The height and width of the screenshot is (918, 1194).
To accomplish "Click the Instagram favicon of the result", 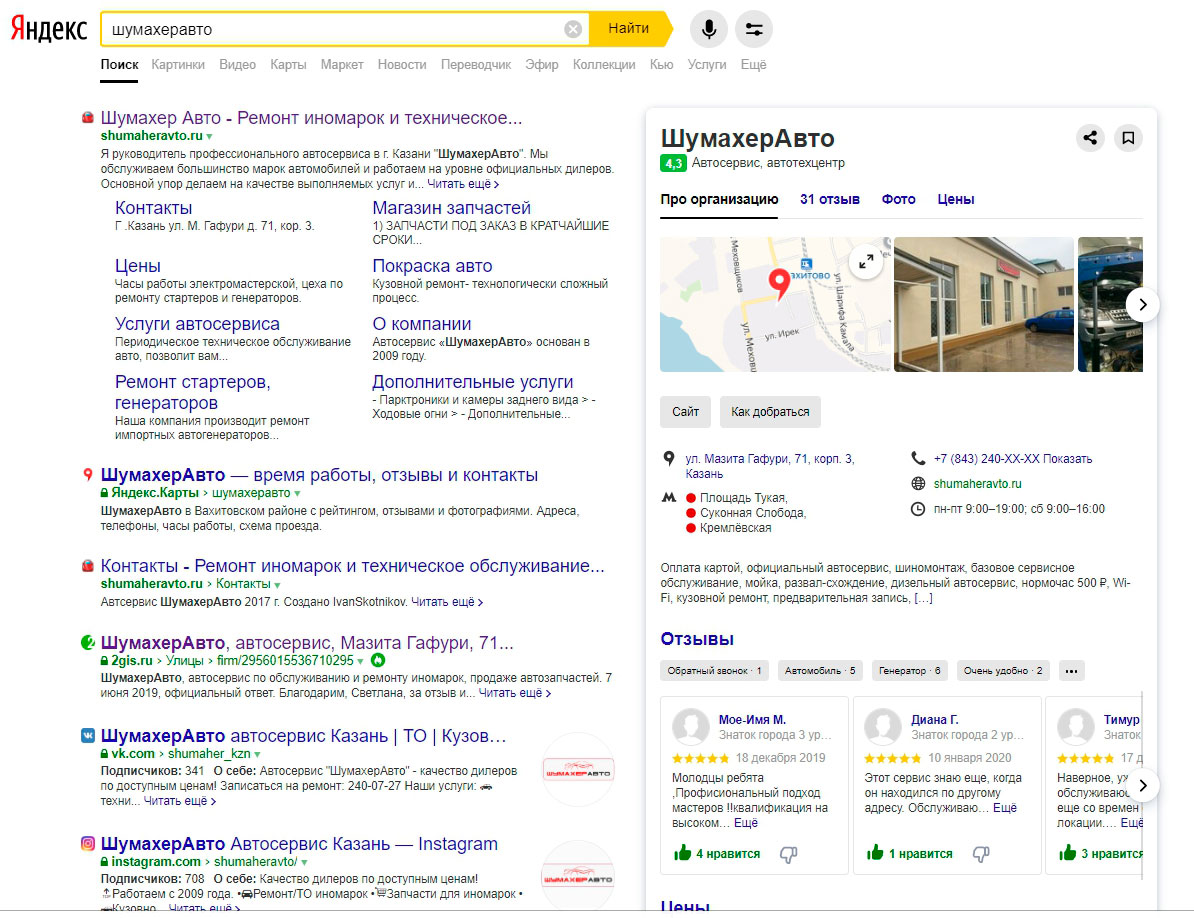I will coord(88,843).
